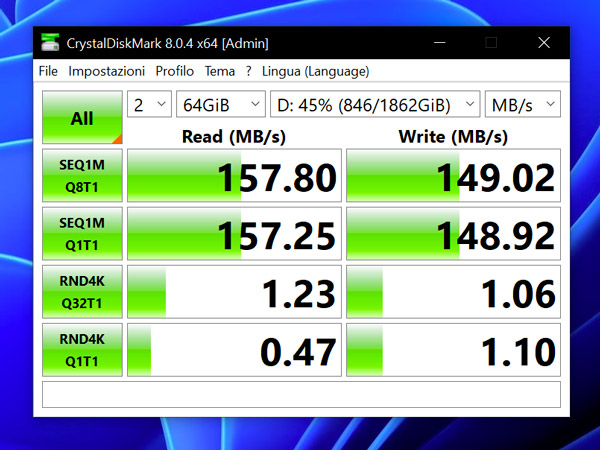The height and width of the screenshot is (450, 600).
Task: Click the CrystalDiskMark app icon in title bar
Action: click(50, 42)
